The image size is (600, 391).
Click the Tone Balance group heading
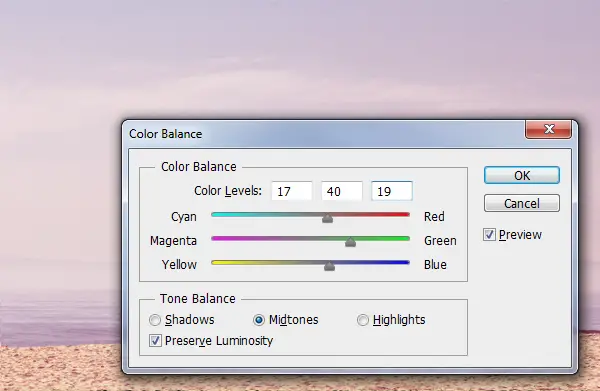[197, 299]
